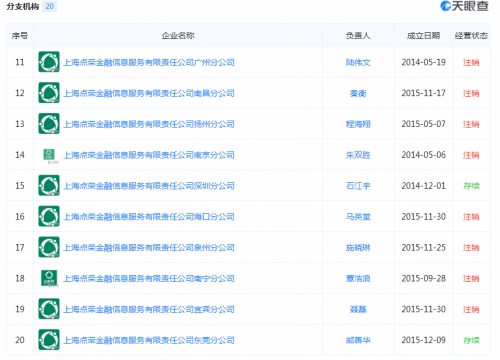Viewport: 500px width, 360px height.
Task: Click the logo of the 南昌分公司 row
Action: (49, 93)
